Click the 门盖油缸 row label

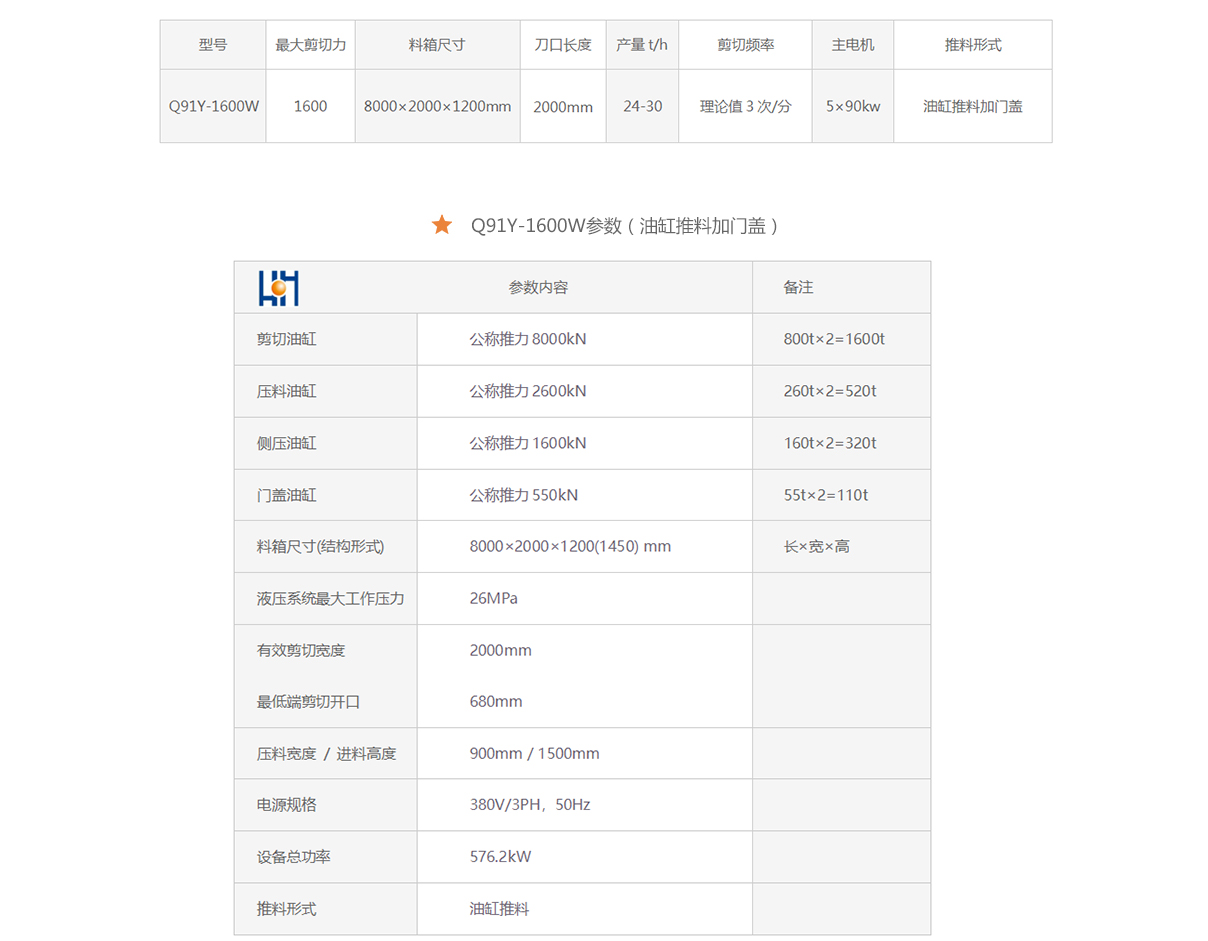tap(287, 495)
